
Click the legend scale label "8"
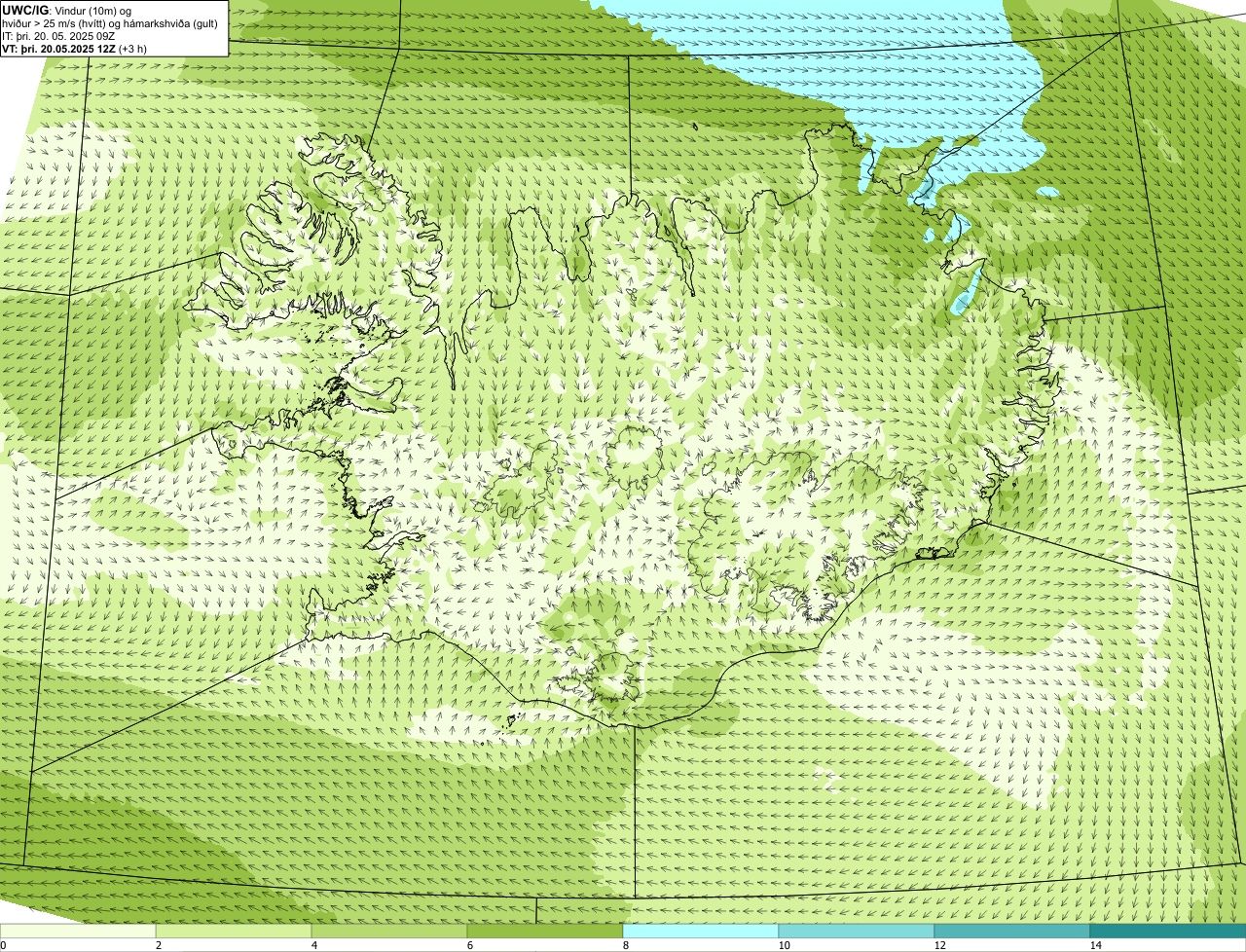coord(625,945)
